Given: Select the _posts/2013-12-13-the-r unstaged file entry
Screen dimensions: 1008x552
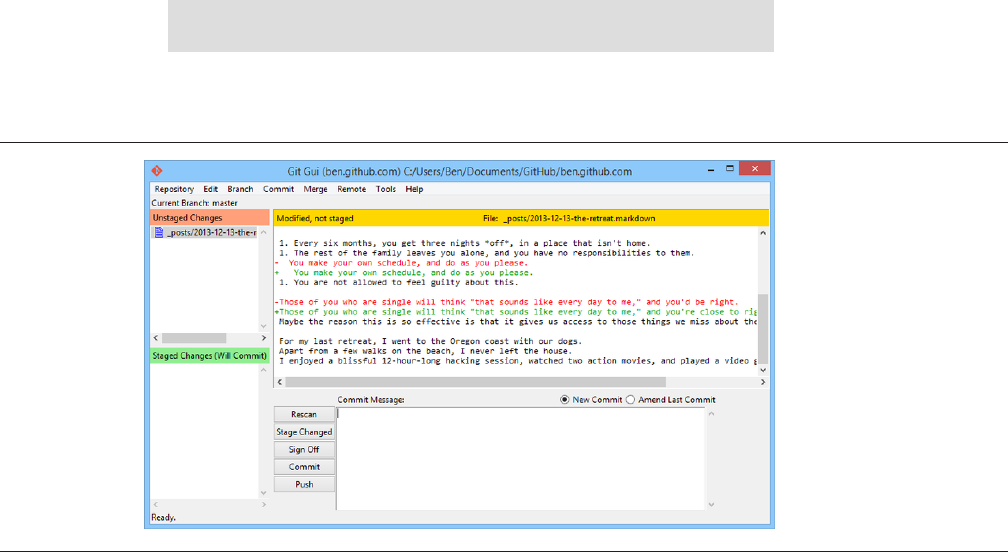Looking at the screenshot, I should click(206, 233).
